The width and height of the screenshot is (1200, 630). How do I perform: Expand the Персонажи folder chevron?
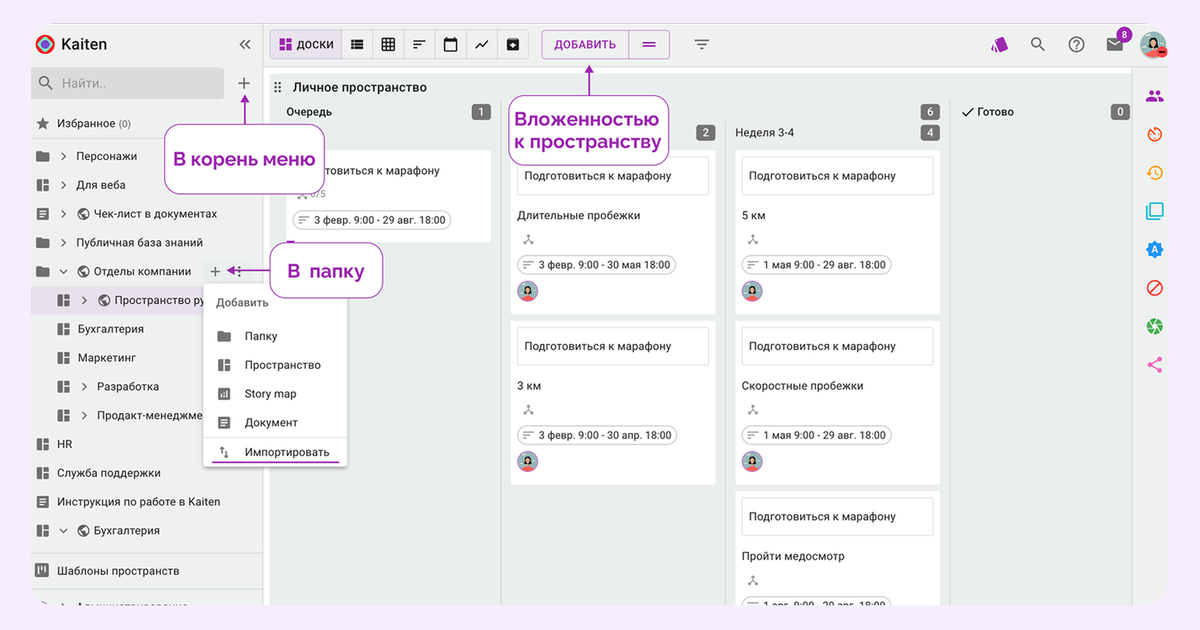[x=63, y=157]
